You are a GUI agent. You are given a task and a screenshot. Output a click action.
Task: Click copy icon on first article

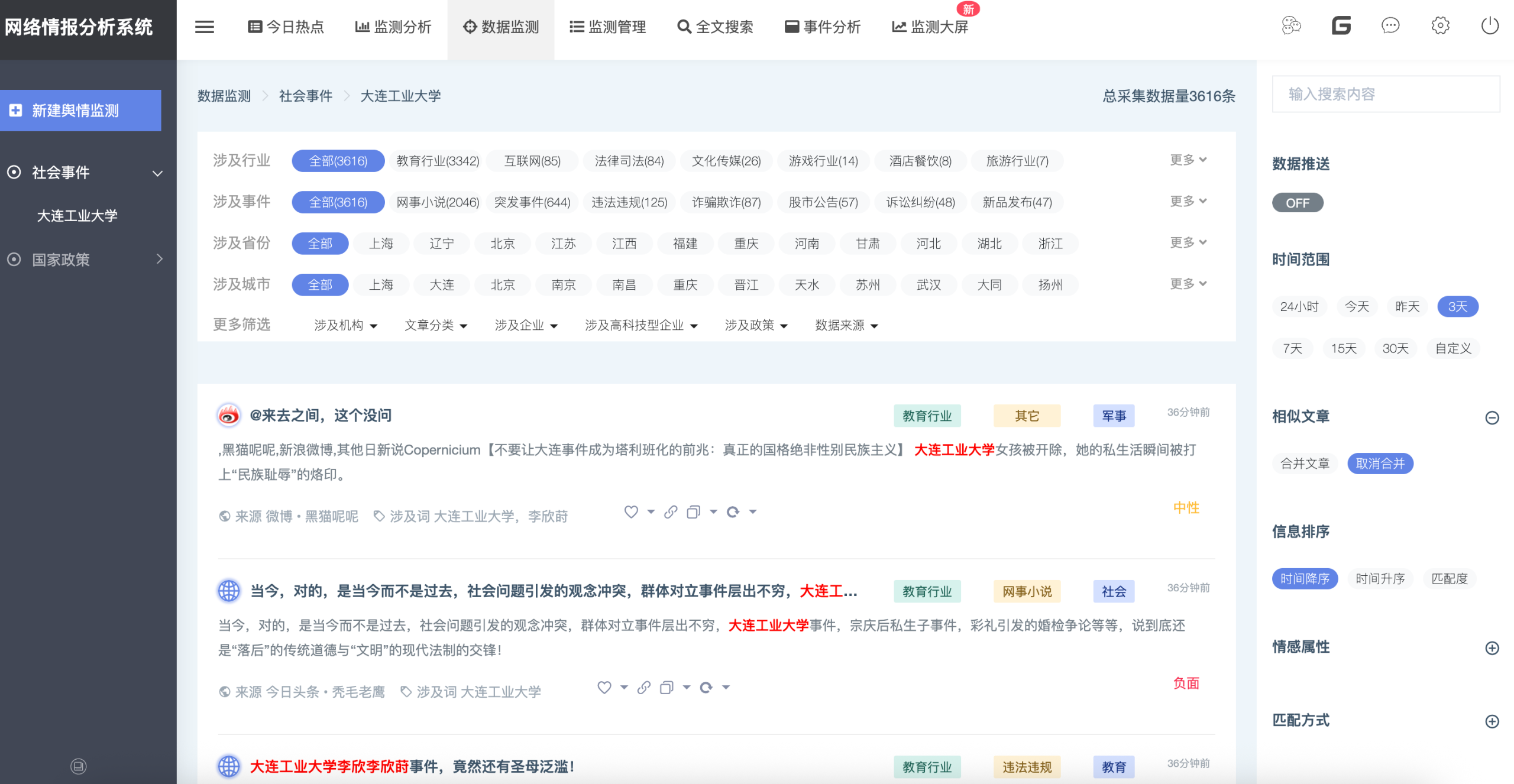[x=693, y=512]
